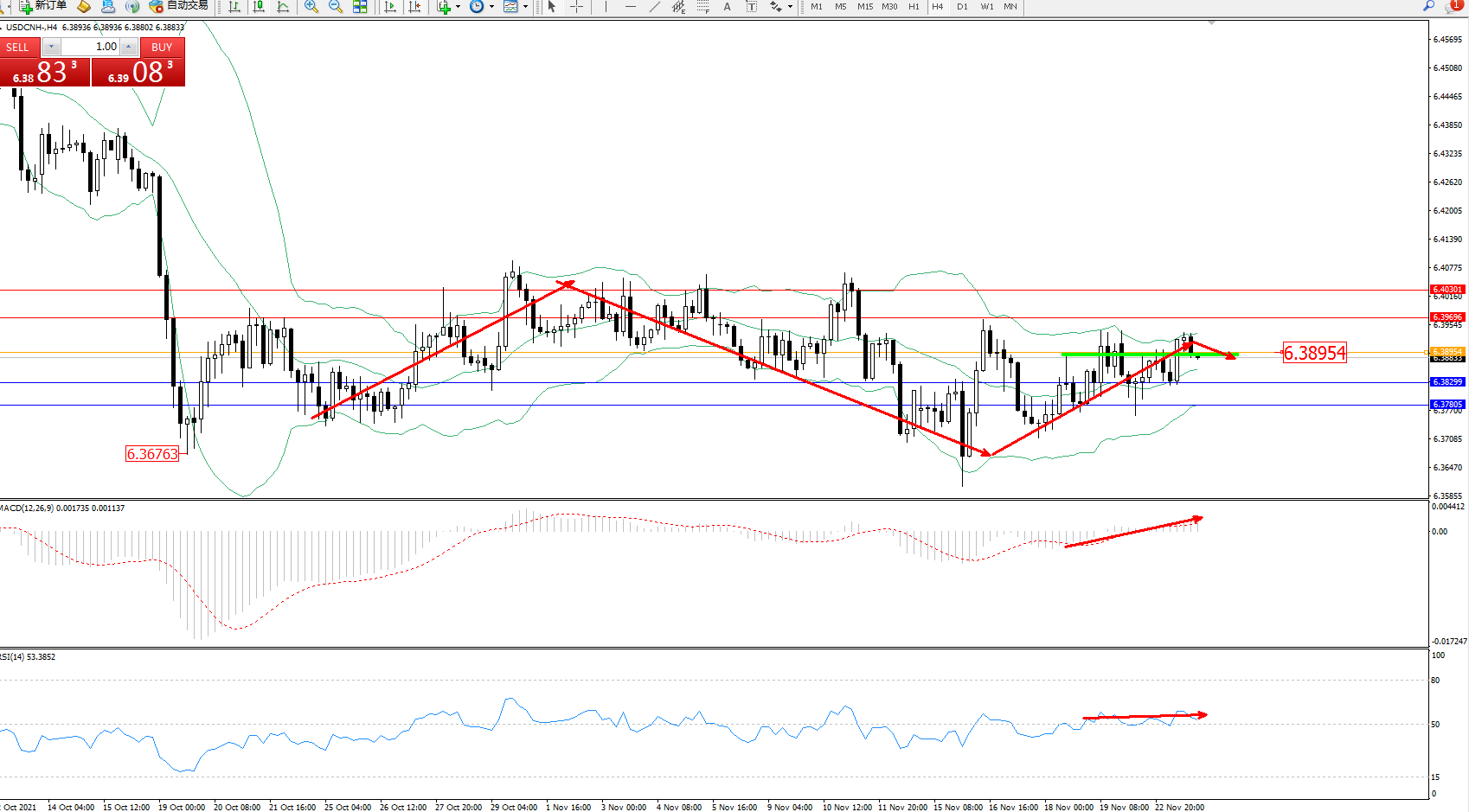Enable auto scroll to latest bar
1469x812 pixels.
(390, 7)
